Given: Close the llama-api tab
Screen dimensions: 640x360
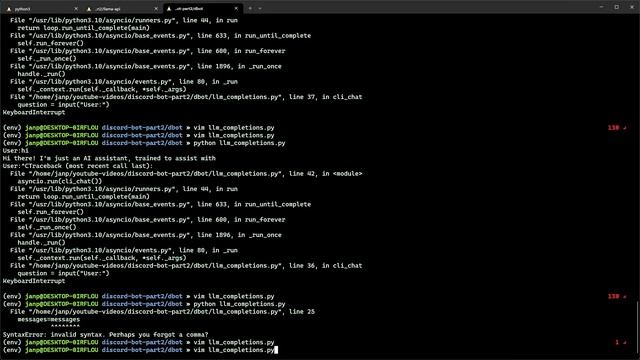Looking at the screenshot, I should coord(156,9).
